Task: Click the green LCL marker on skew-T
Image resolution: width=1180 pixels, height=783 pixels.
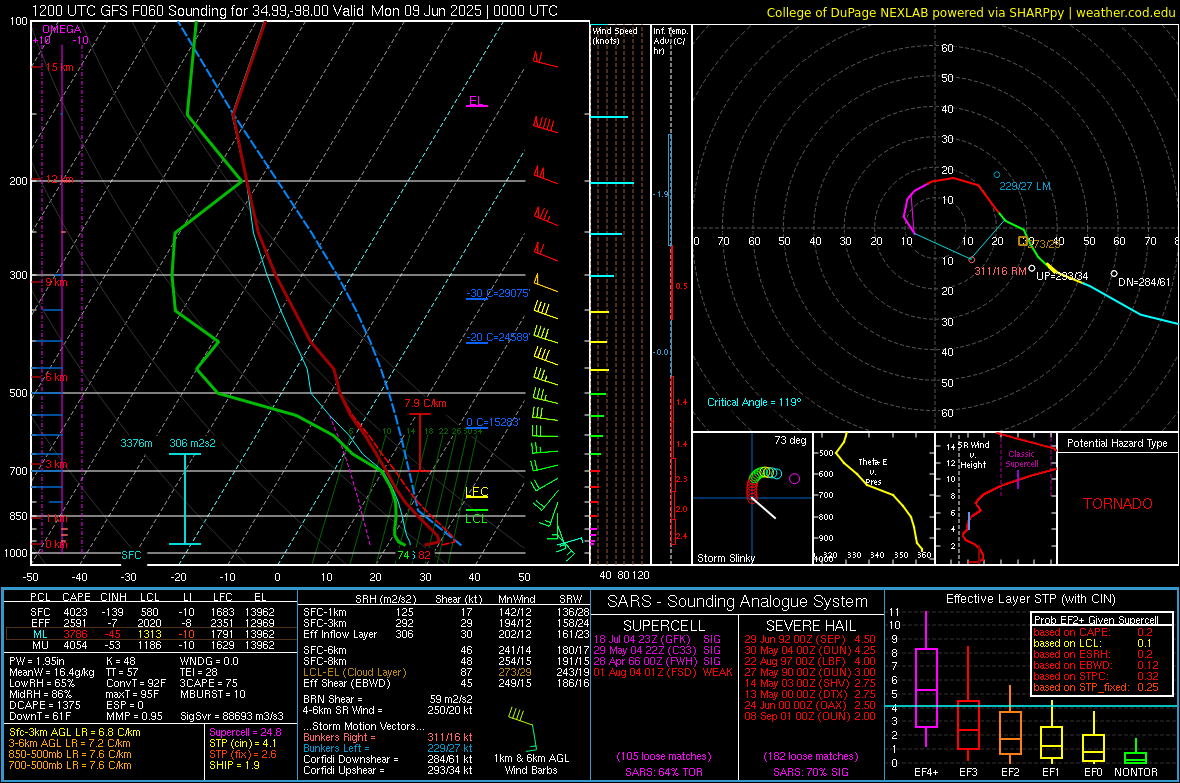Action: click(476, 519)
